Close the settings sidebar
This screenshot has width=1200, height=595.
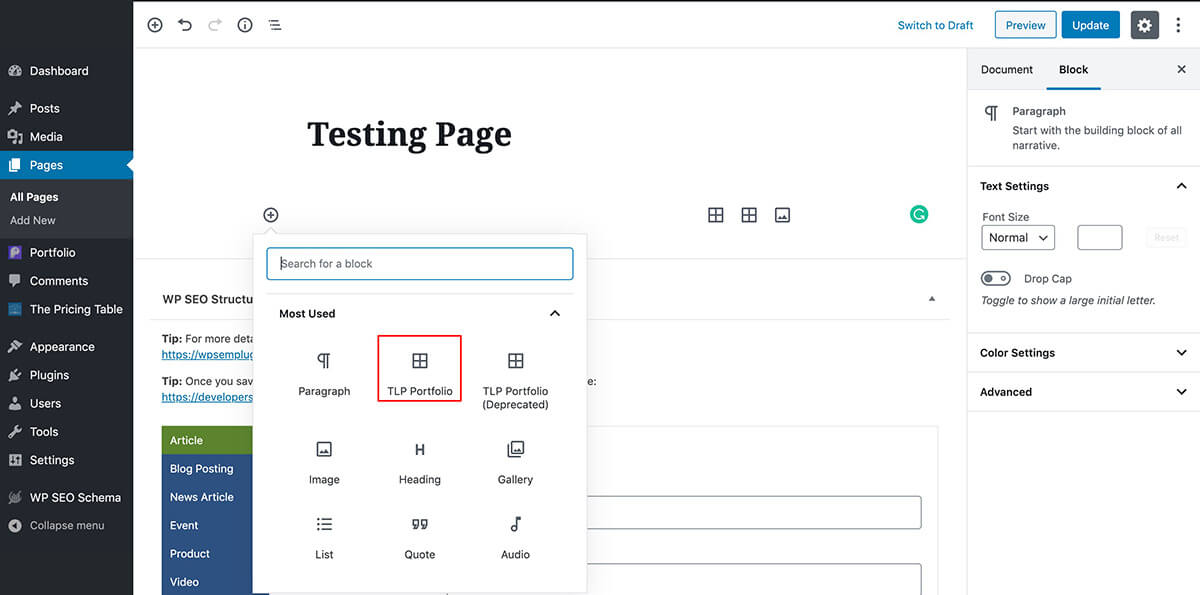coord(1181,70)
